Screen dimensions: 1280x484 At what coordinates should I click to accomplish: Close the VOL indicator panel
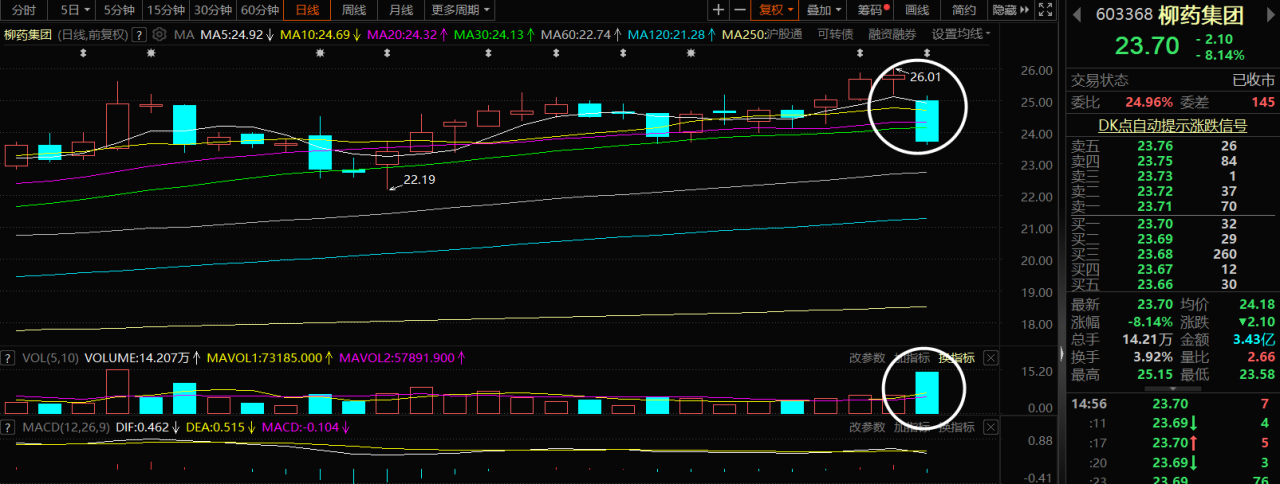point(991,358)
